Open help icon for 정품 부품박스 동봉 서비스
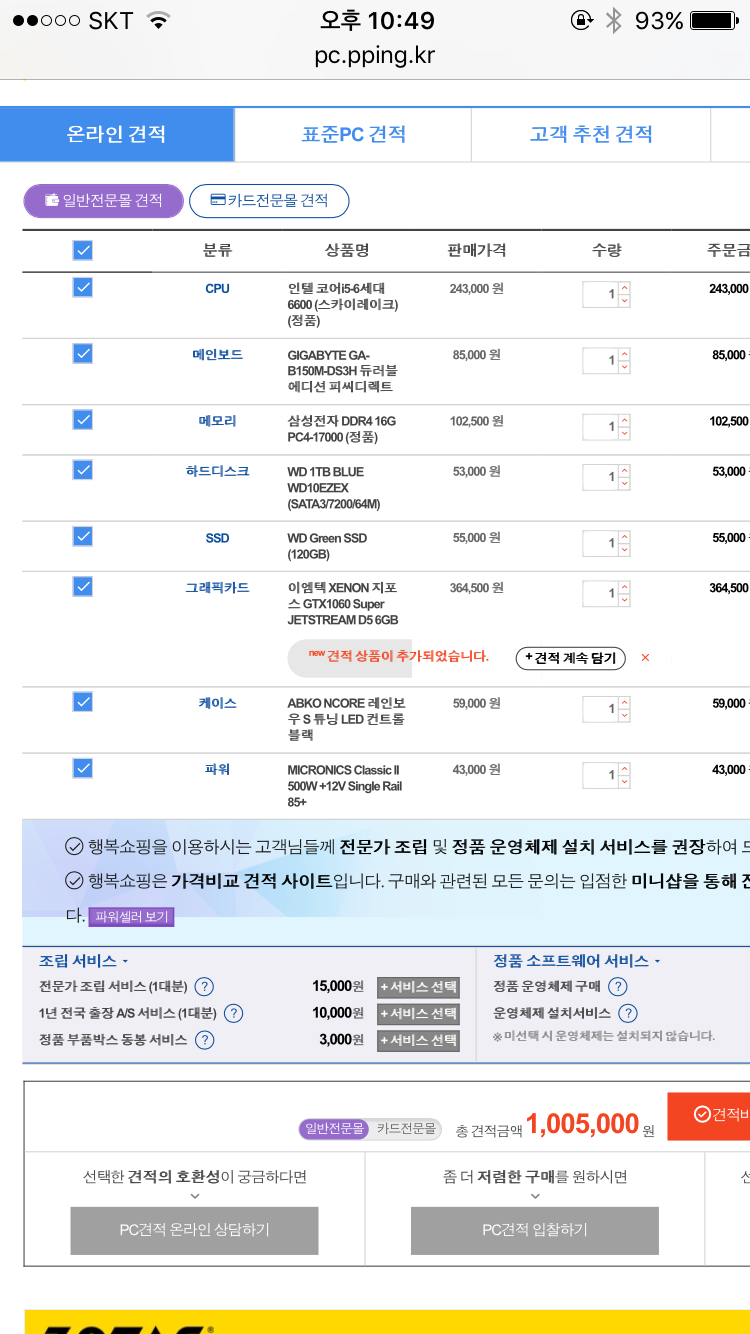Viewport: 750px width, 1334px height. tap(204, 1040)
